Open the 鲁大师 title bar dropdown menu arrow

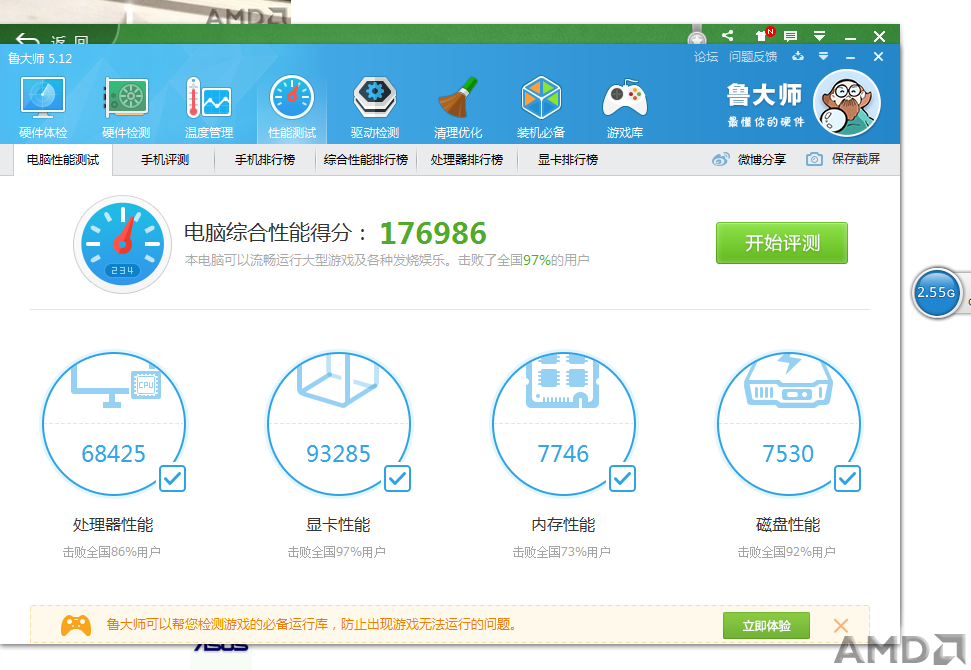[x=823, y=56]
